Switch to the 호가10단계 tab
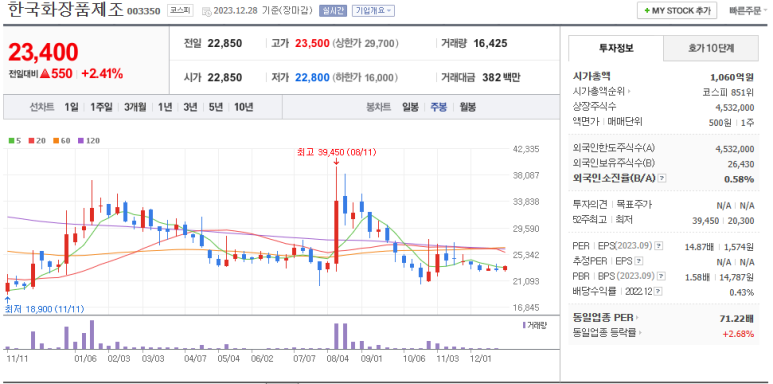The width and height of the screenshot is (773, 384). (x=711, y=48)
